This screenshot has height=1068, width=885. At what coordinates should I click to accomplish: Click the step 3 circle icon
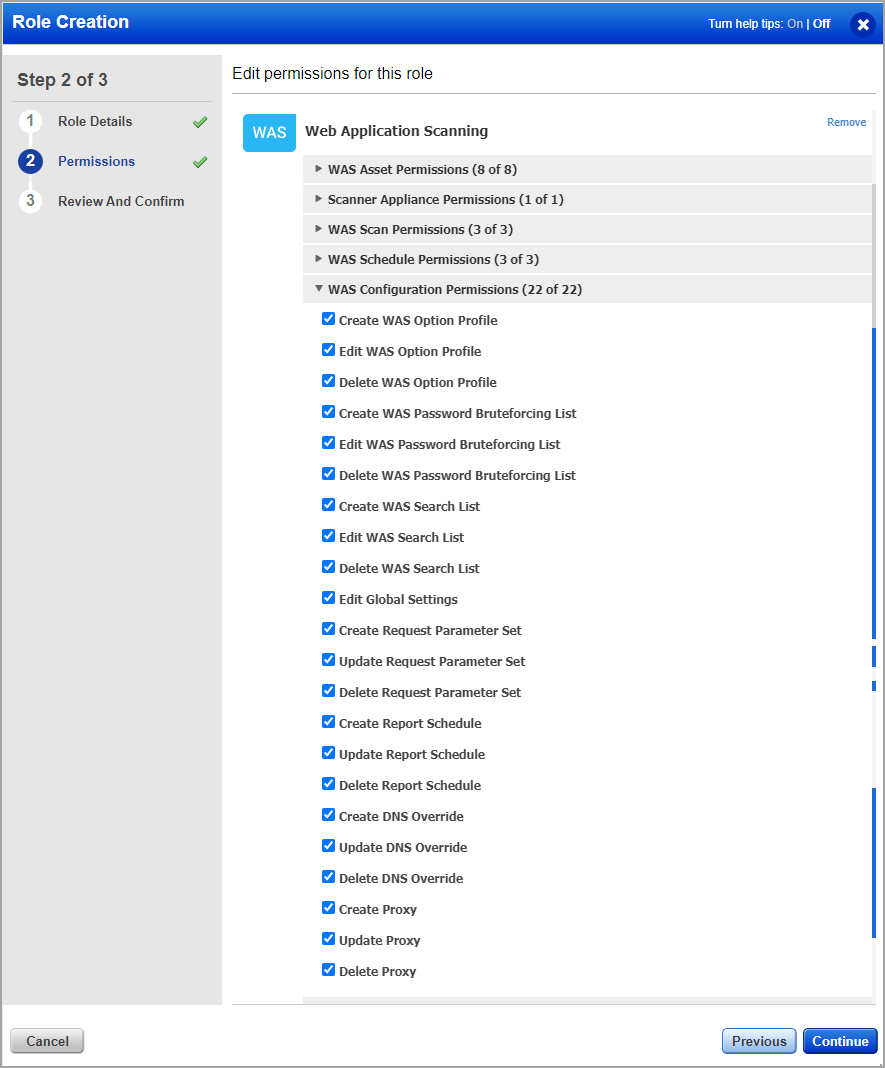click(x=30, y=202)
